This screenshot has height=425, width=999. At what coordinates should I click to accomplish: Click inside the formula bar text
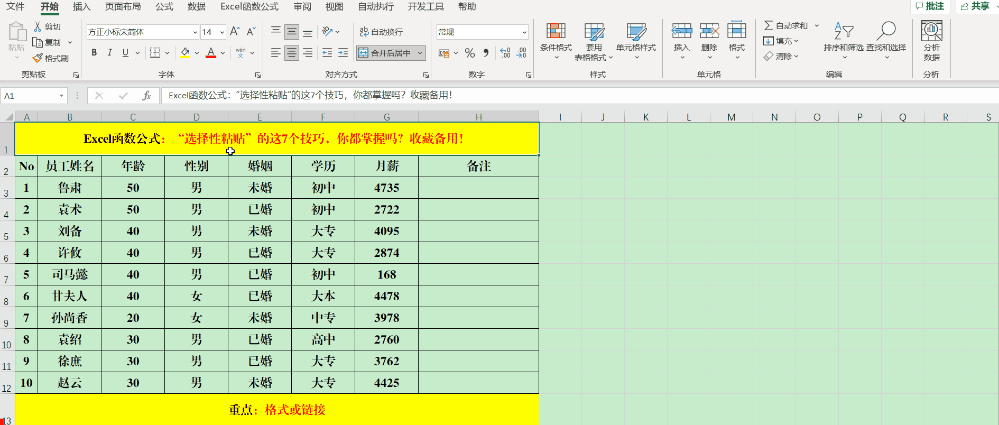(x=310, y=96)
